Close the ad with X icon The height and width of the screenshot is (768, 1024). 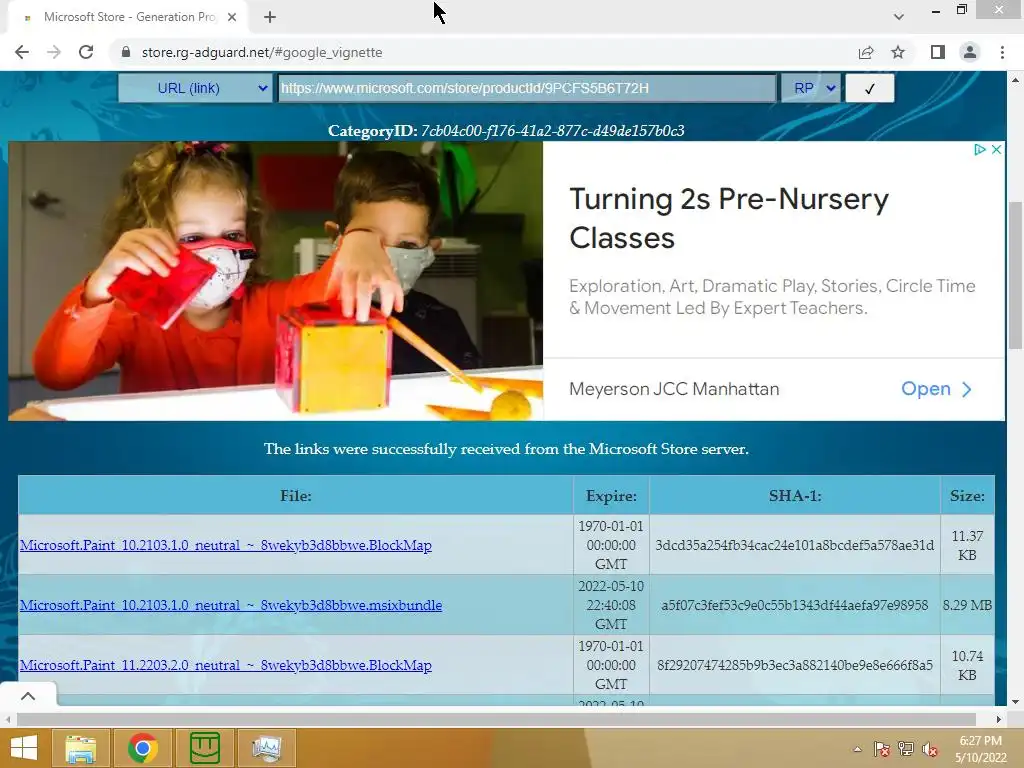pyautogui.click(x=996, y=150)
